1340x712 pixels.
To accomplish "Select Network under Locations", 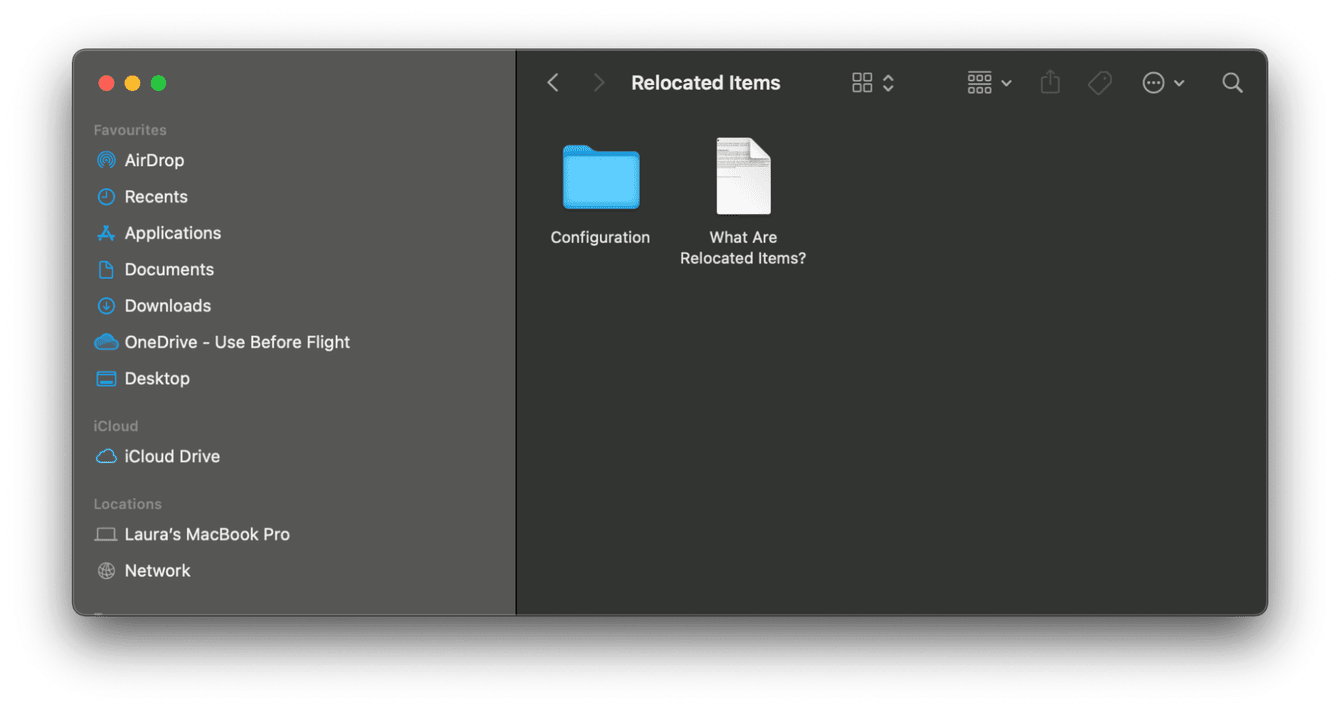I will [x=157, y=570].
